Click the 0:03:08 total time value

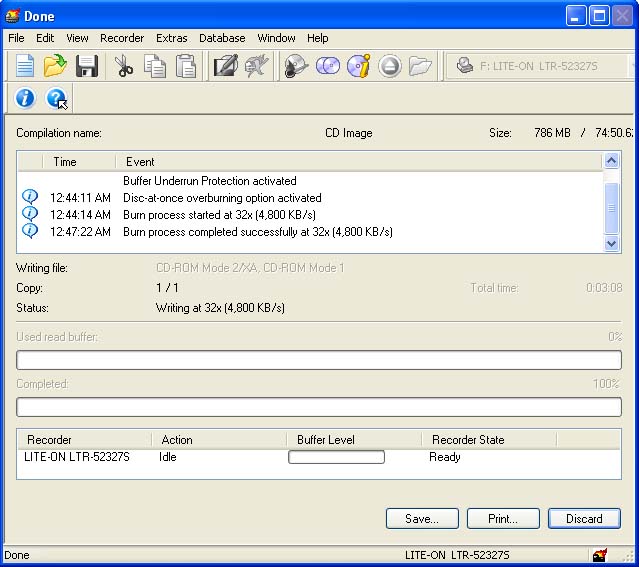pyautogui.click(x=604, y=288)
